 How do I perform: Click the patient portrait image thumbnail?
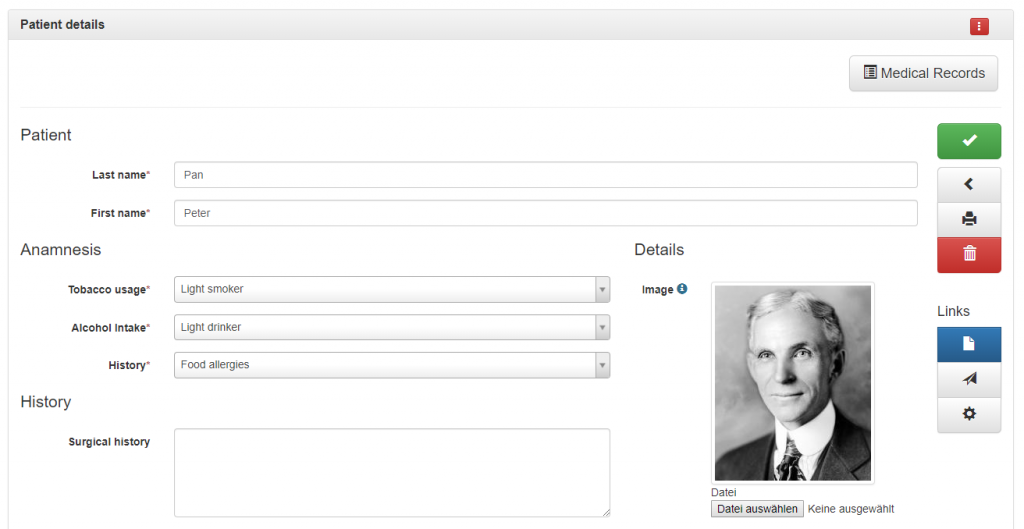[793, 383]
